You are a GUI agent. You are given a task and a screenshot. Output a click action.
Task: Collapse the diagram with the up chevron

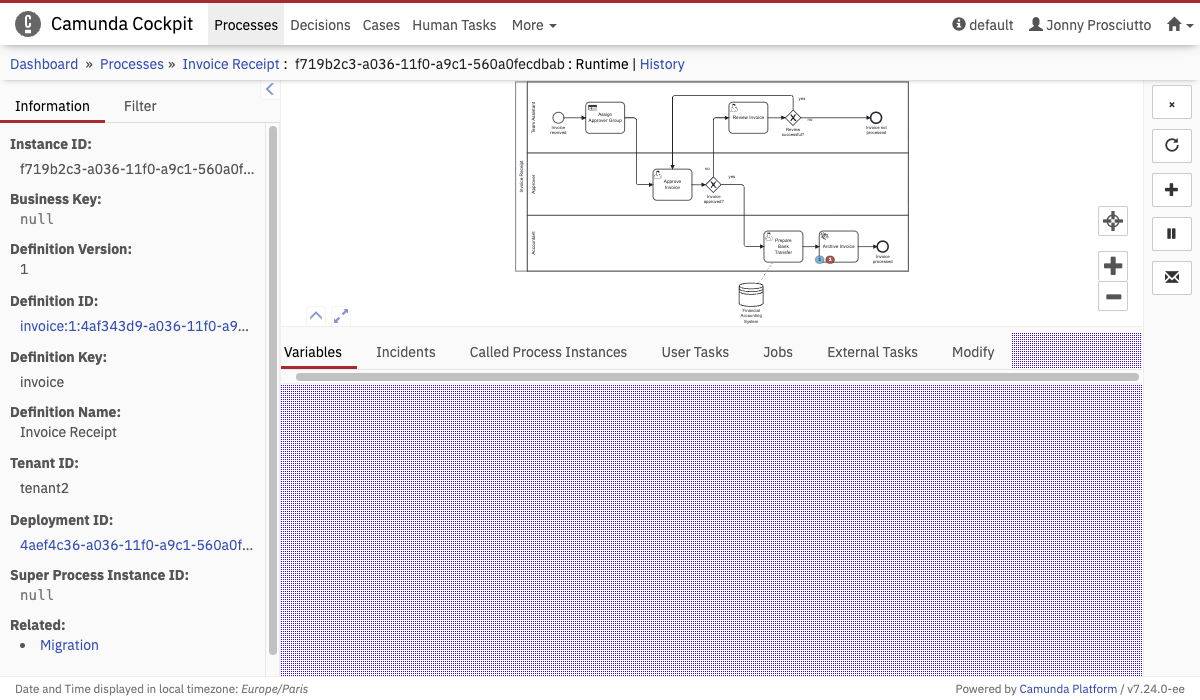point(316,316)
